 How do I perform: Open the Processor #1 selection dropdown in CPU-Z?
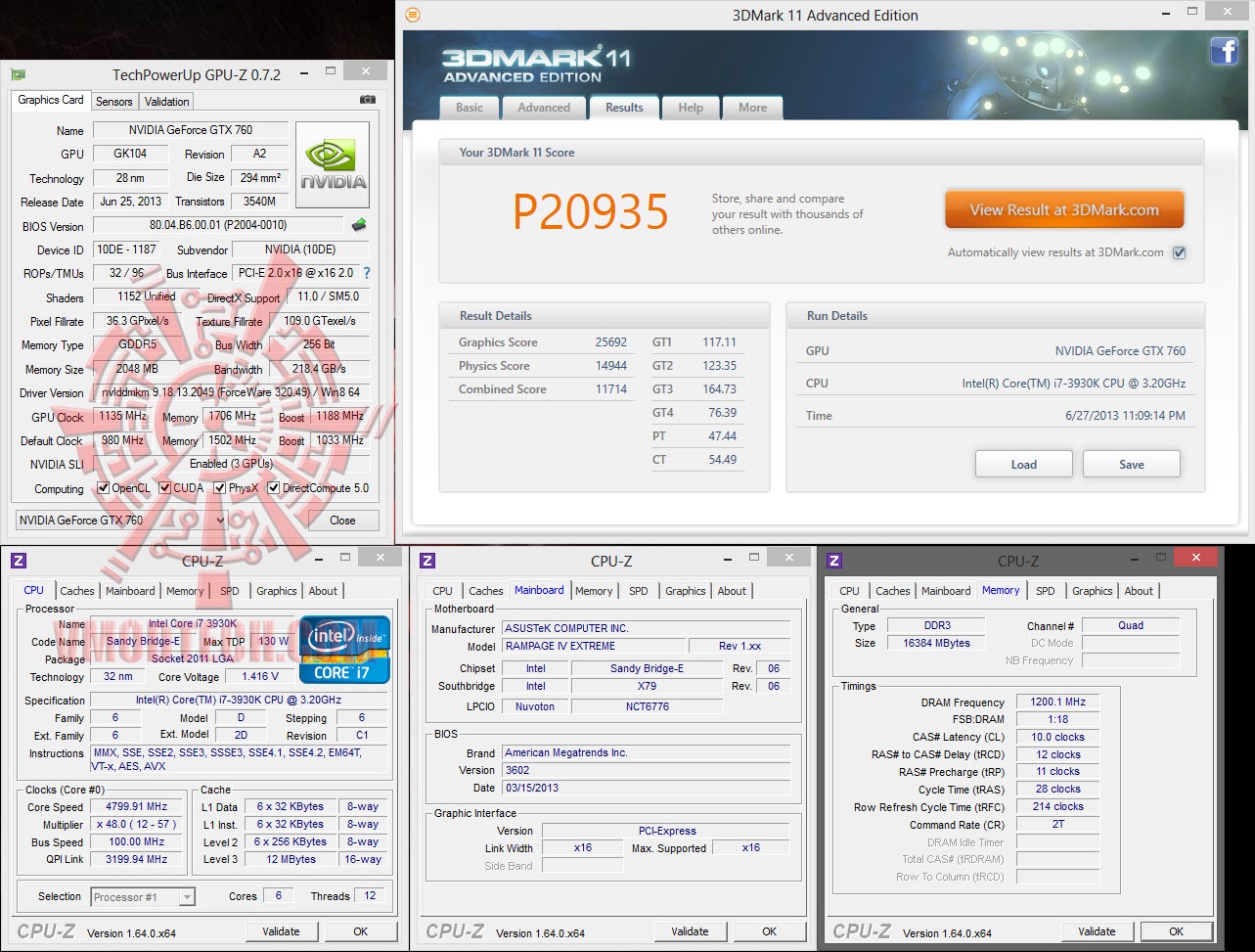tap(143, 896)
